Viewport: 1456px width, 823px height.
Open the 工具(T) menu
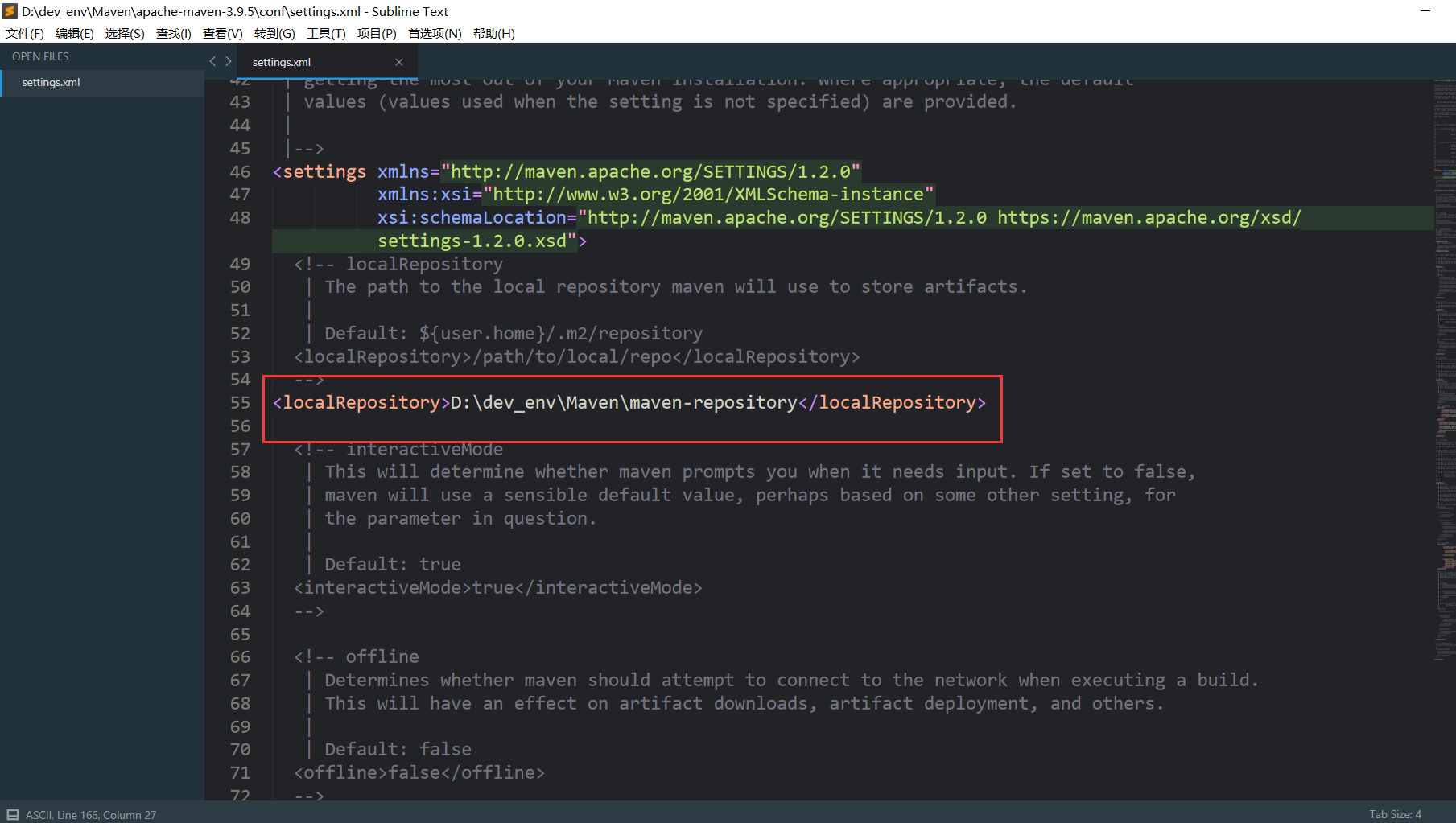326,33
